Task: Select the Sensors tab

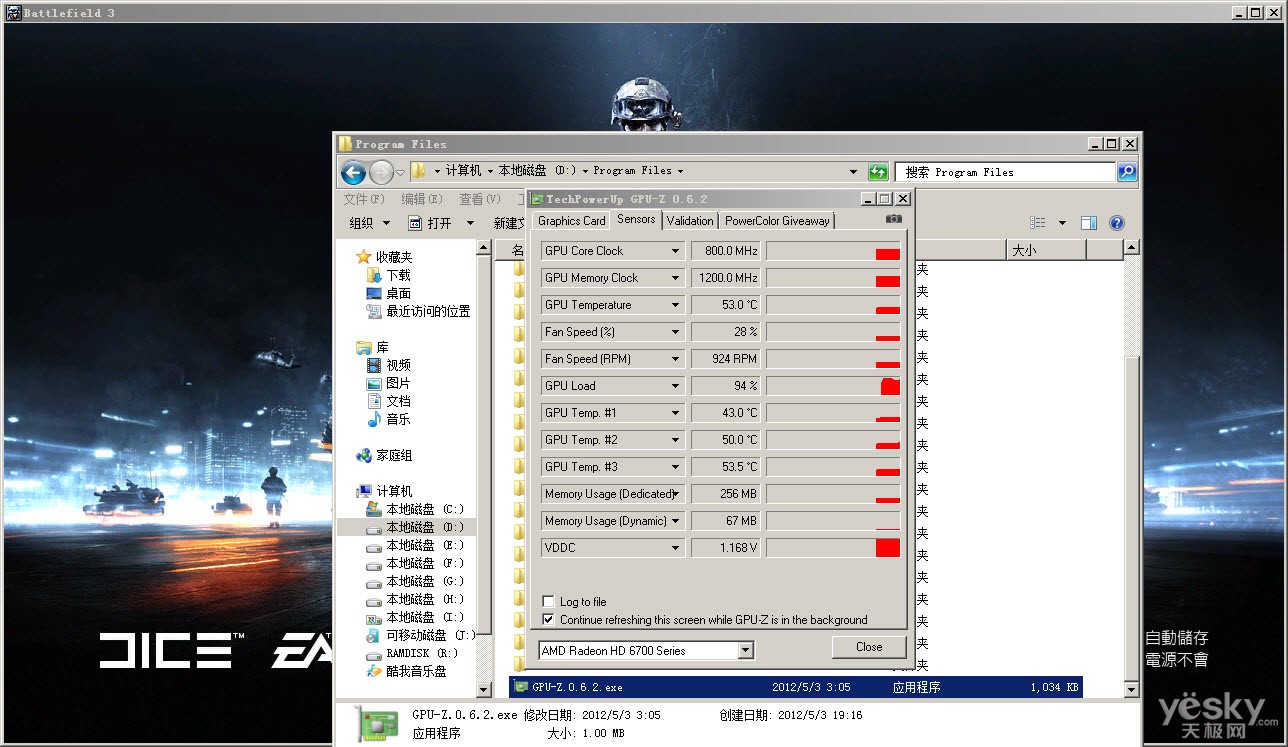Action: [636, 219]
